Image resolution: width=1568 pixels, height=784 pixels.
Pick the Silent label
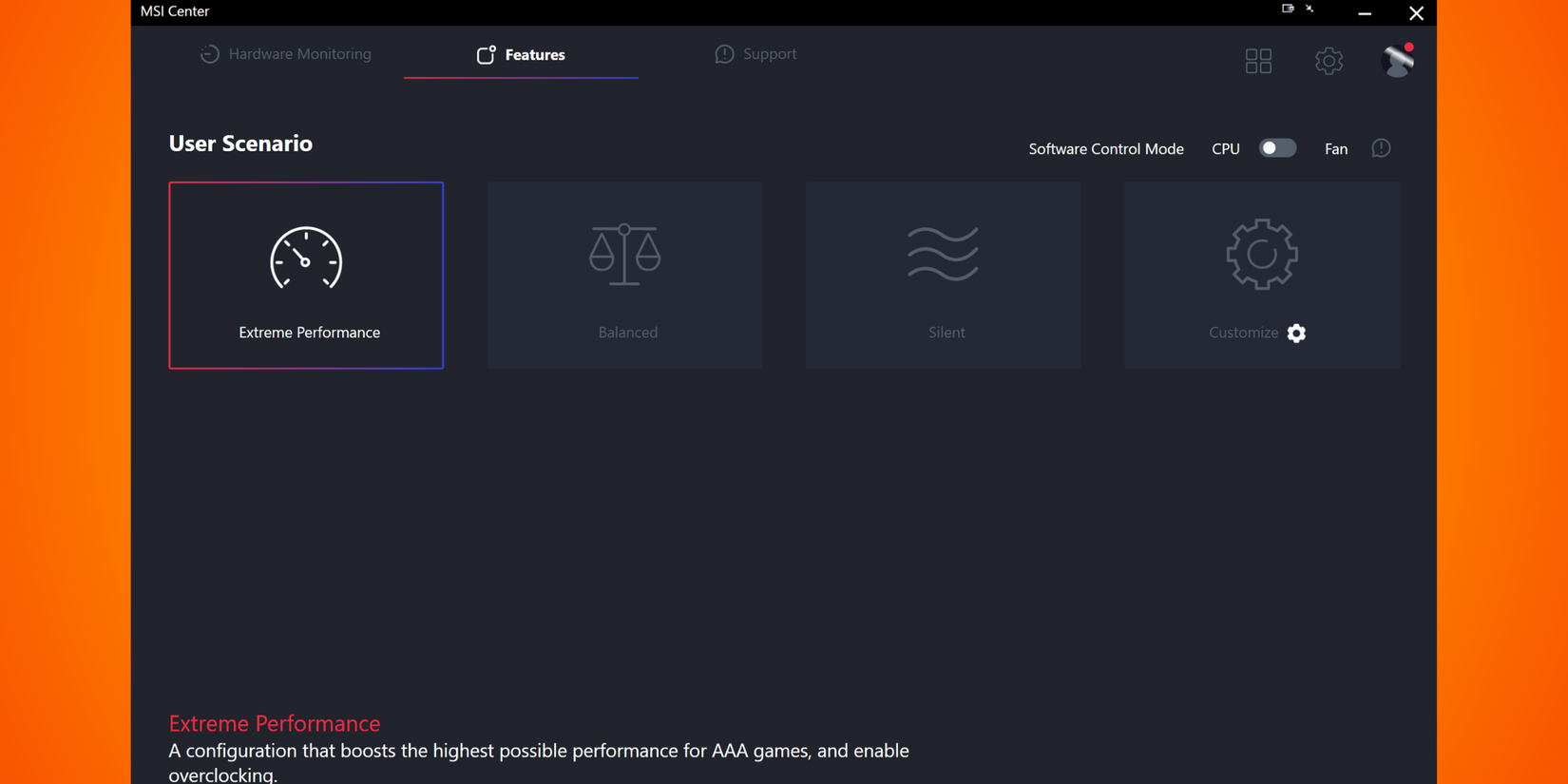[946, 333]
